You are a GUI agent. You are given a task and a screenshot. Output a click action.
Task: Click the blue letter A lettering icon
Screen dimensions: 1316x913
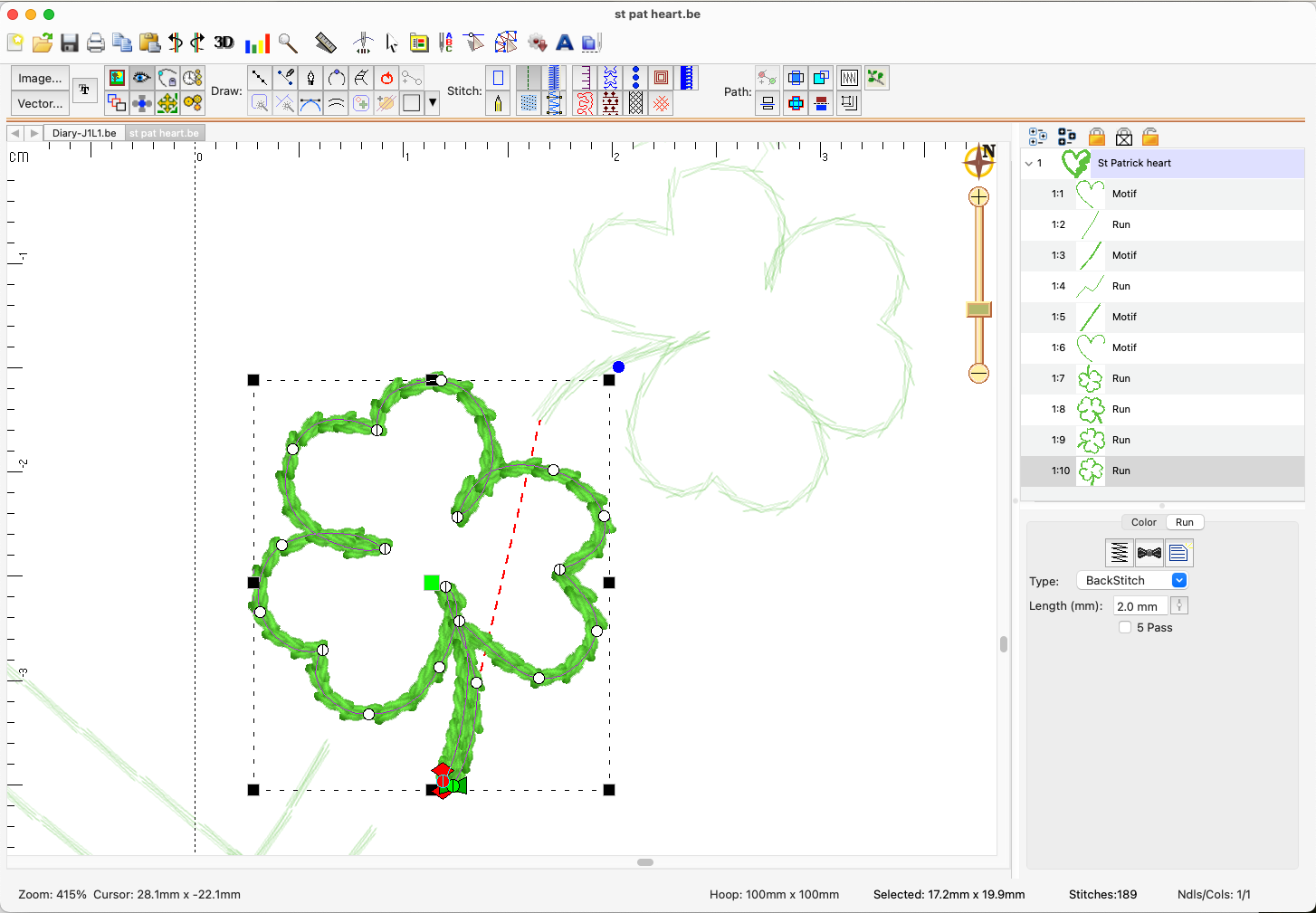pos(565,43)
